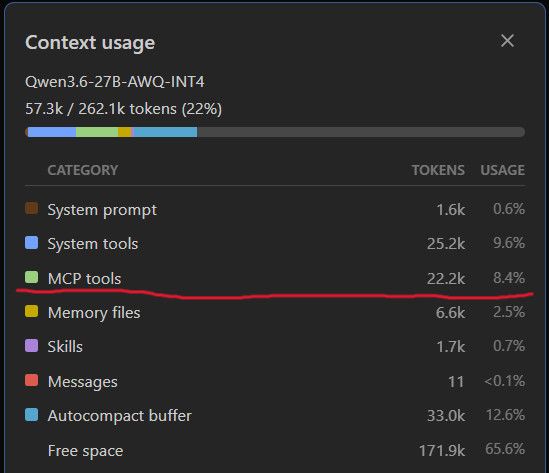Select the MCP tools row label
This screenshot has height=473, width=549.
[x=84, y=279]
